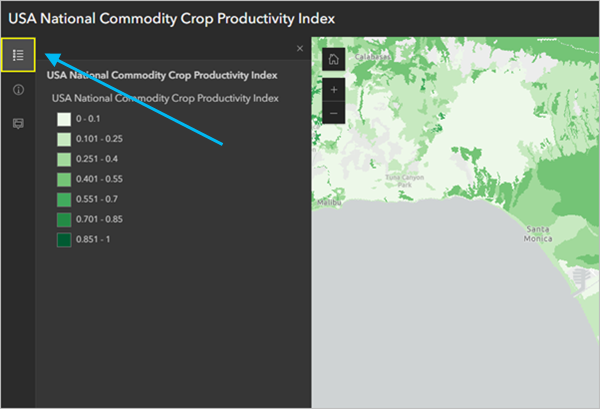Image resolution: width=600 pixels, height=409 pixels.
Task: Click the layer name under legend heading
Action: tap(164, 98)
